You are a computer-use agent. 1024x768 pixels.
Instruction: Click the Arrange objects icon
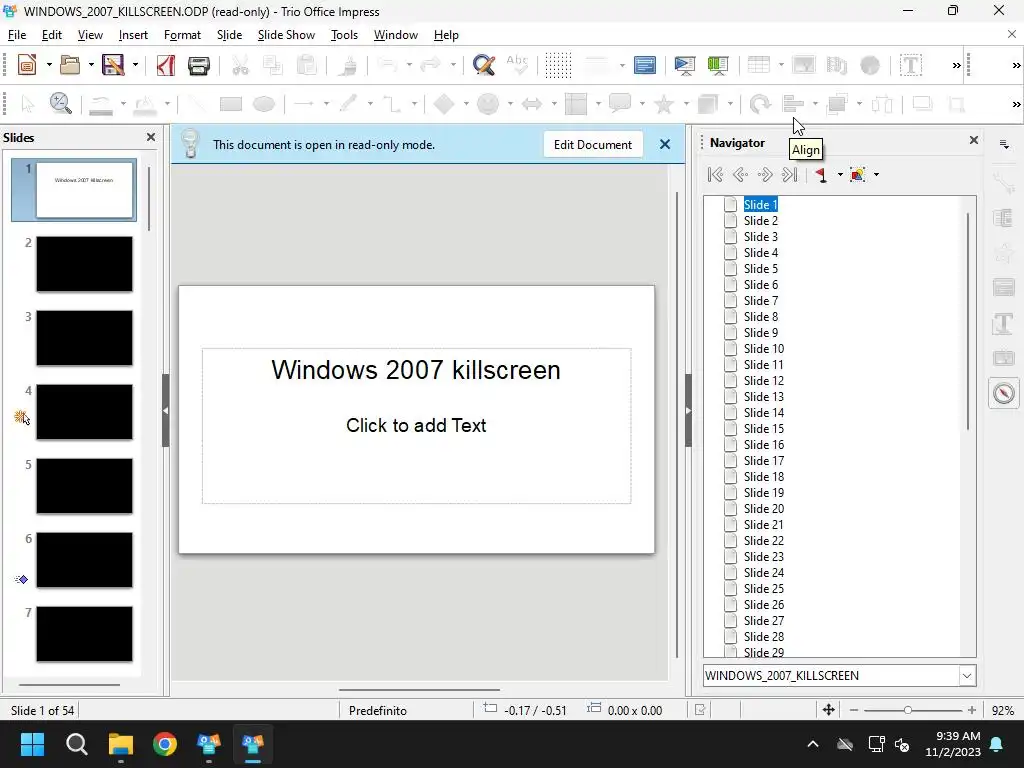(x=837, y=104)
